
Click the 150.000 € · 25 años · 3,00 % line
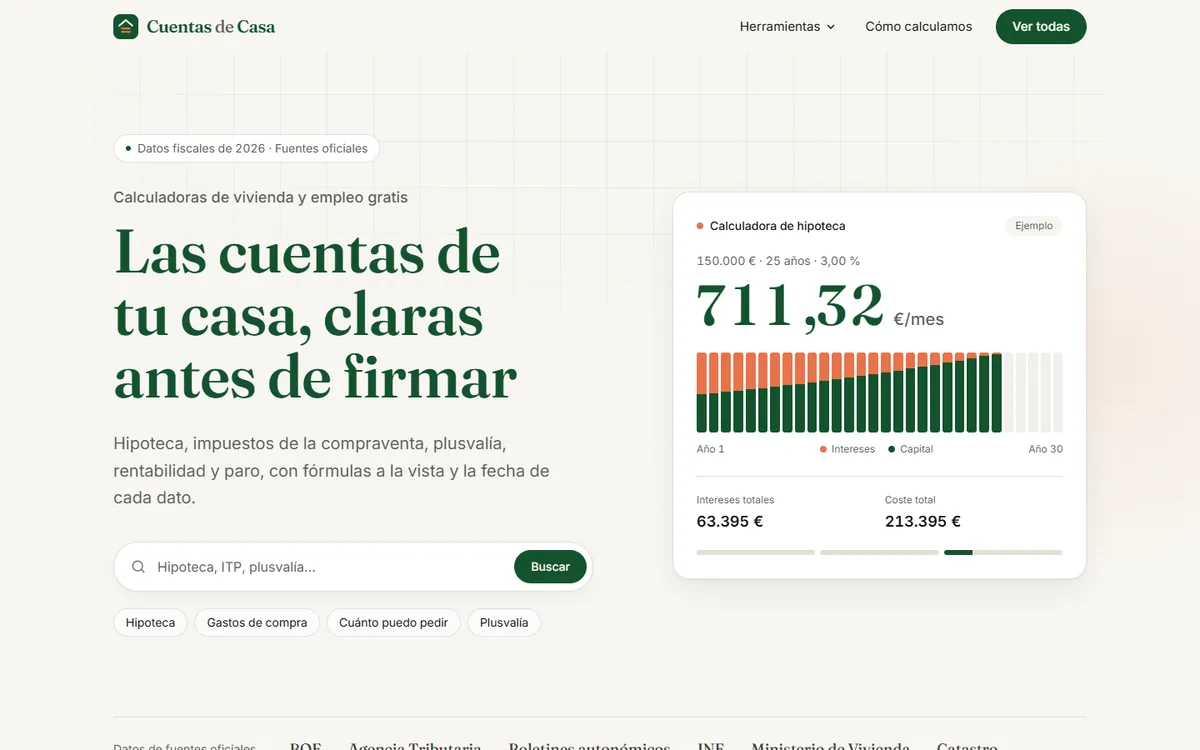pyautogui.click(x=778, y=261)
